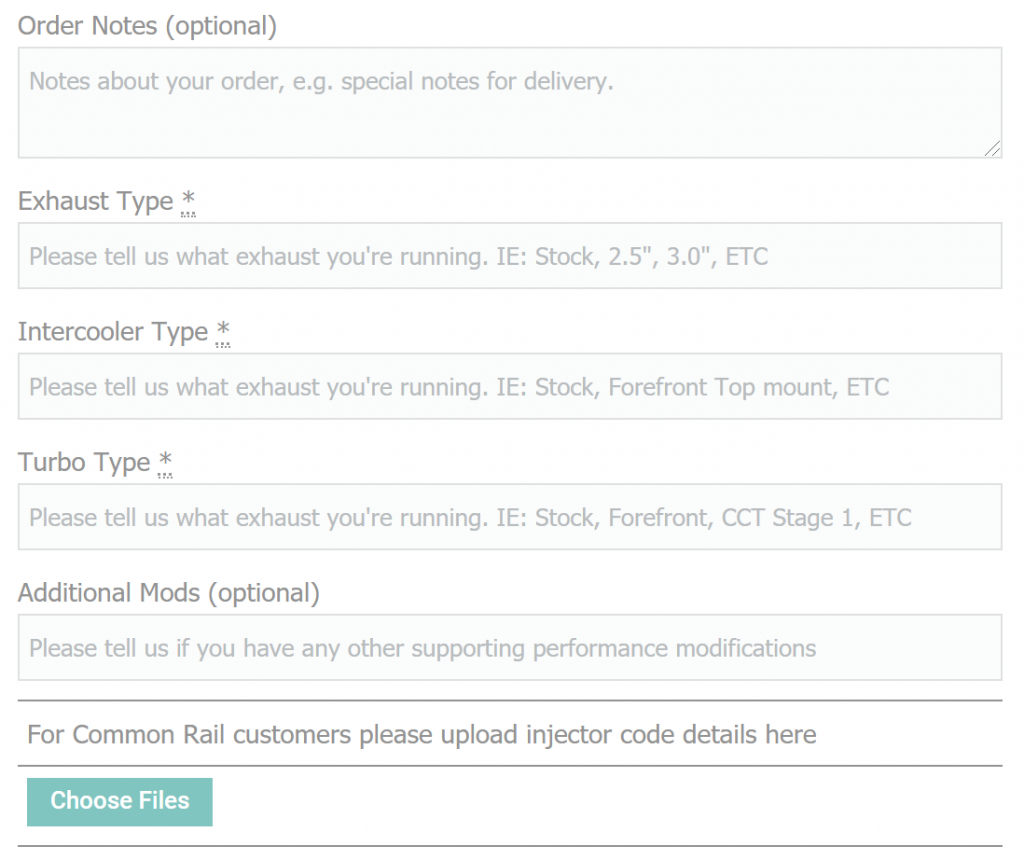
Task: Focus the field mentioning Forefront Top mount
Action: (x=510, y=387)
